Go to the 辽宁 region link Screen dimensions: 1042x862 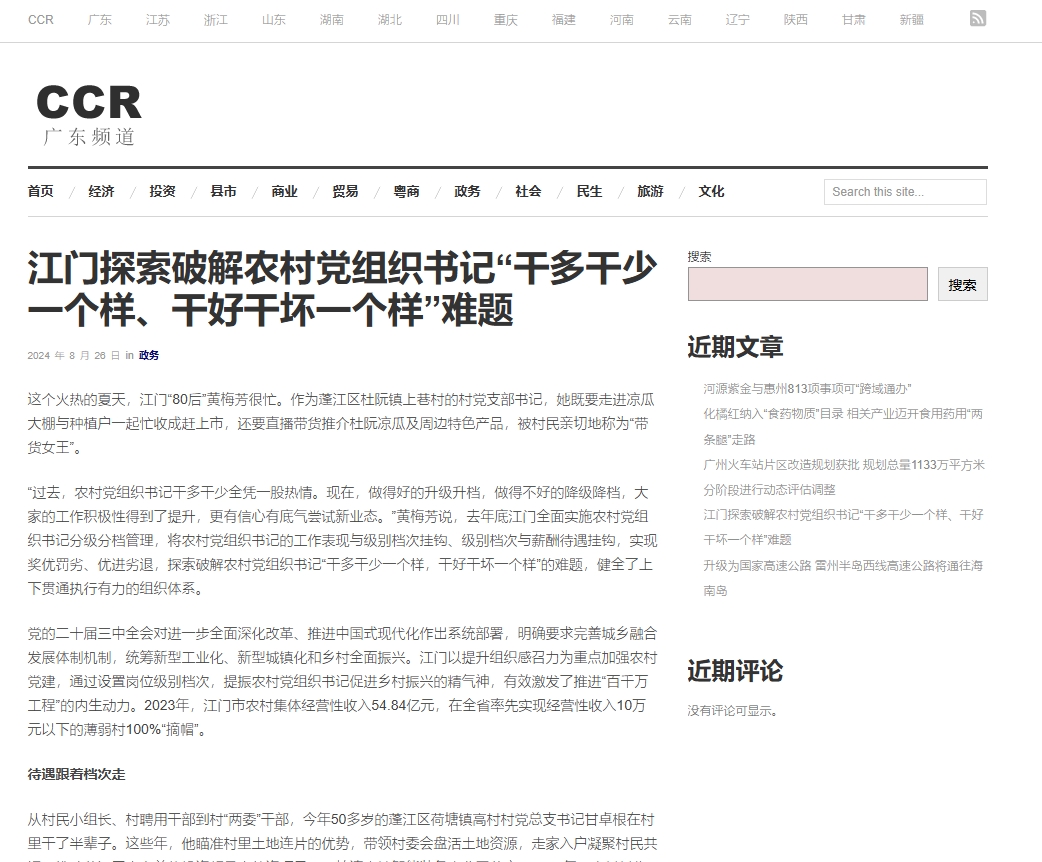click(x=737, y=20)
